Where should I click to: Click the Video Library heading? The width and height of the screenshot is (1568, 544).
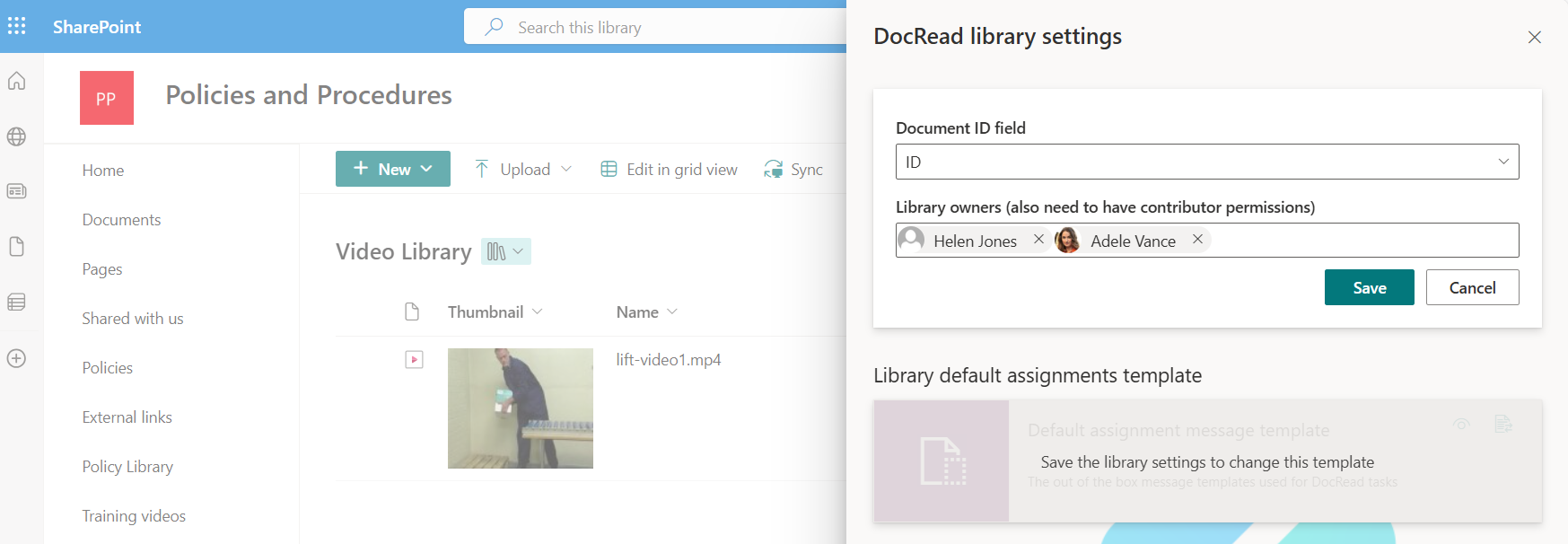404,251
